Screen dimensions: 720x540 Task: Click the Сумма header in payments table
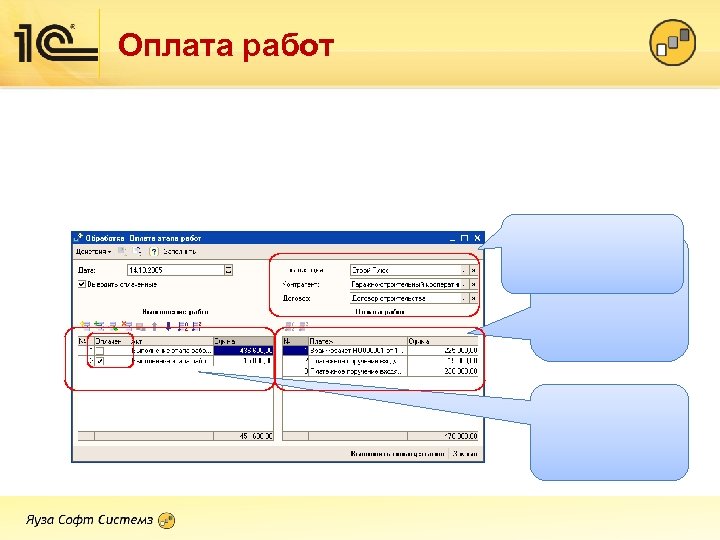(443, 341)
